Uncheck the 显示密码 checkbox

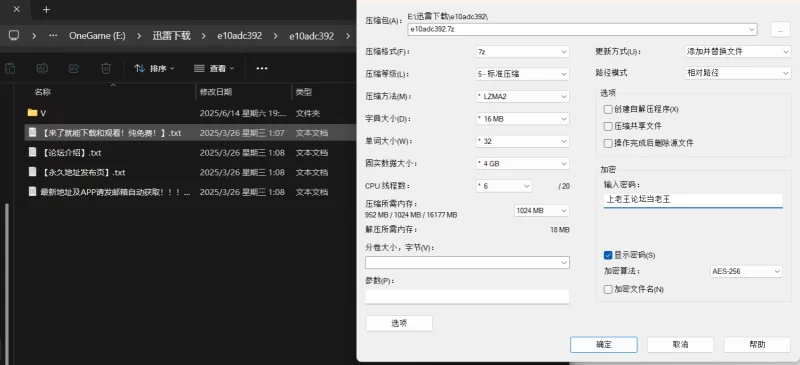[x=608, y=255]
